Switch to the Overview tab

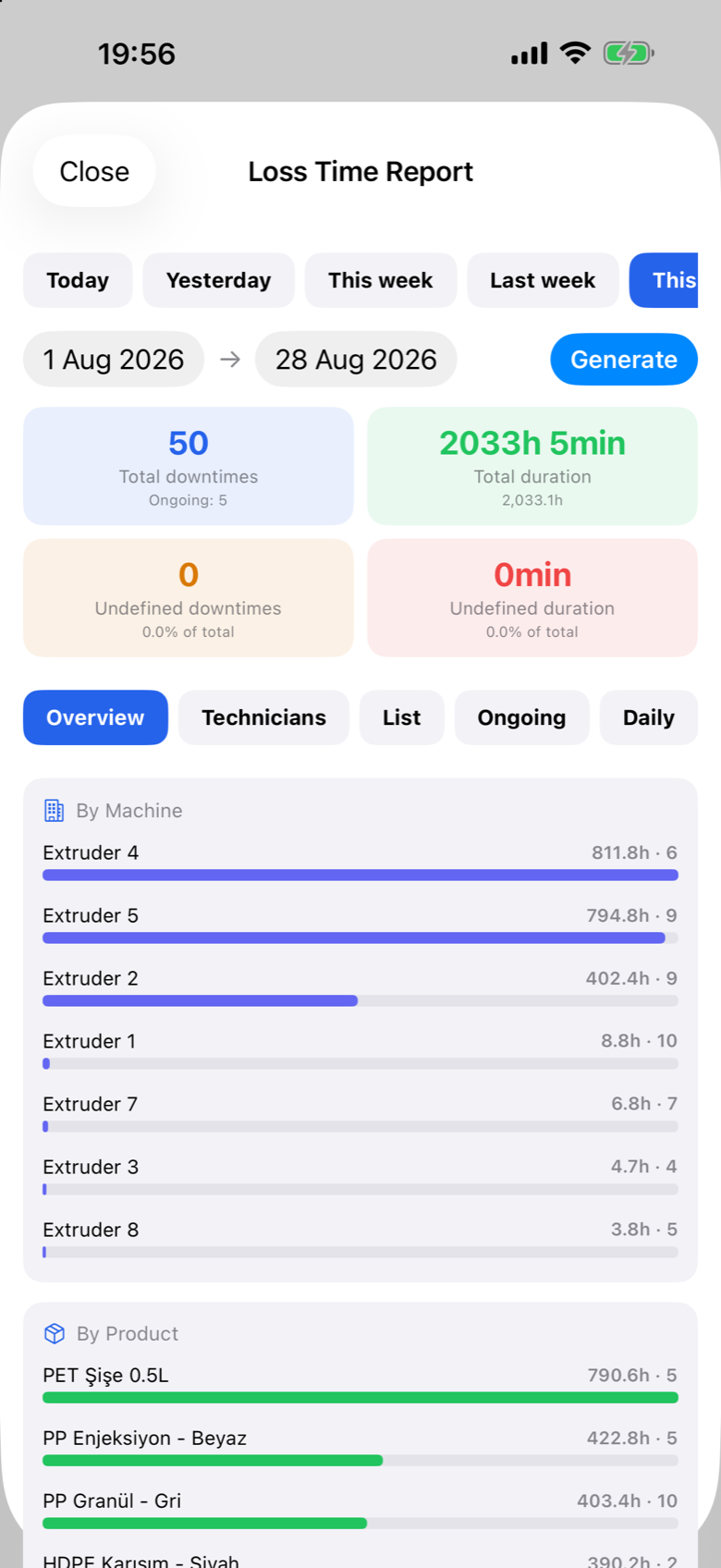click(x=95, y=717)
